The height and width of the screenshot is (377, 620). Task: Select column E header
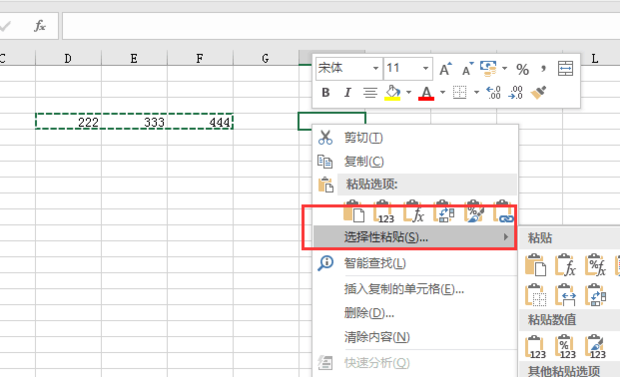(x=134, y=58)
